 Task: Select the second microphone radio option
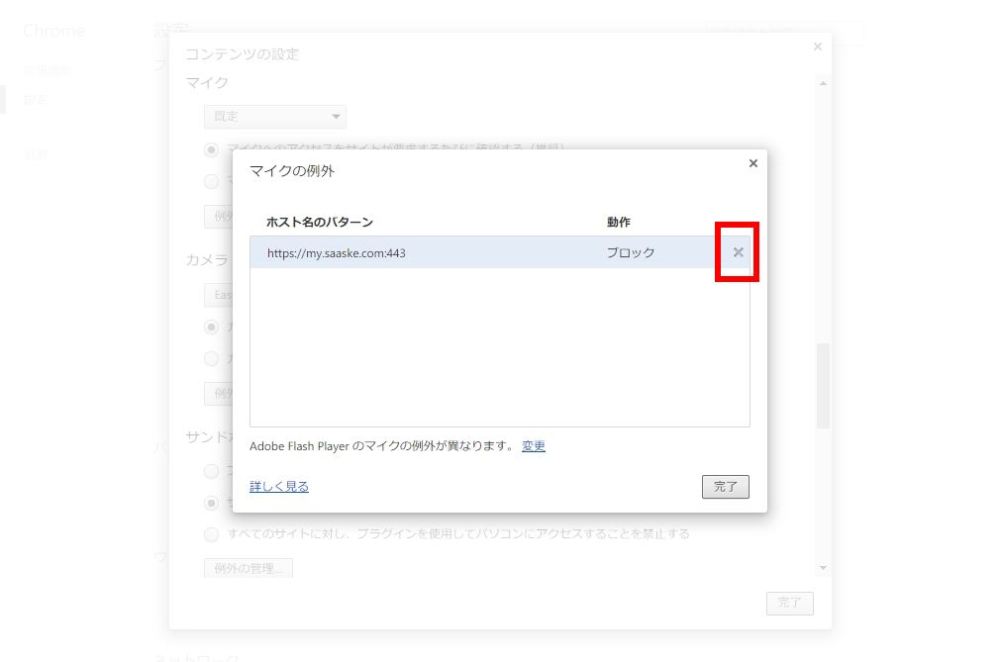coord(211,182)
